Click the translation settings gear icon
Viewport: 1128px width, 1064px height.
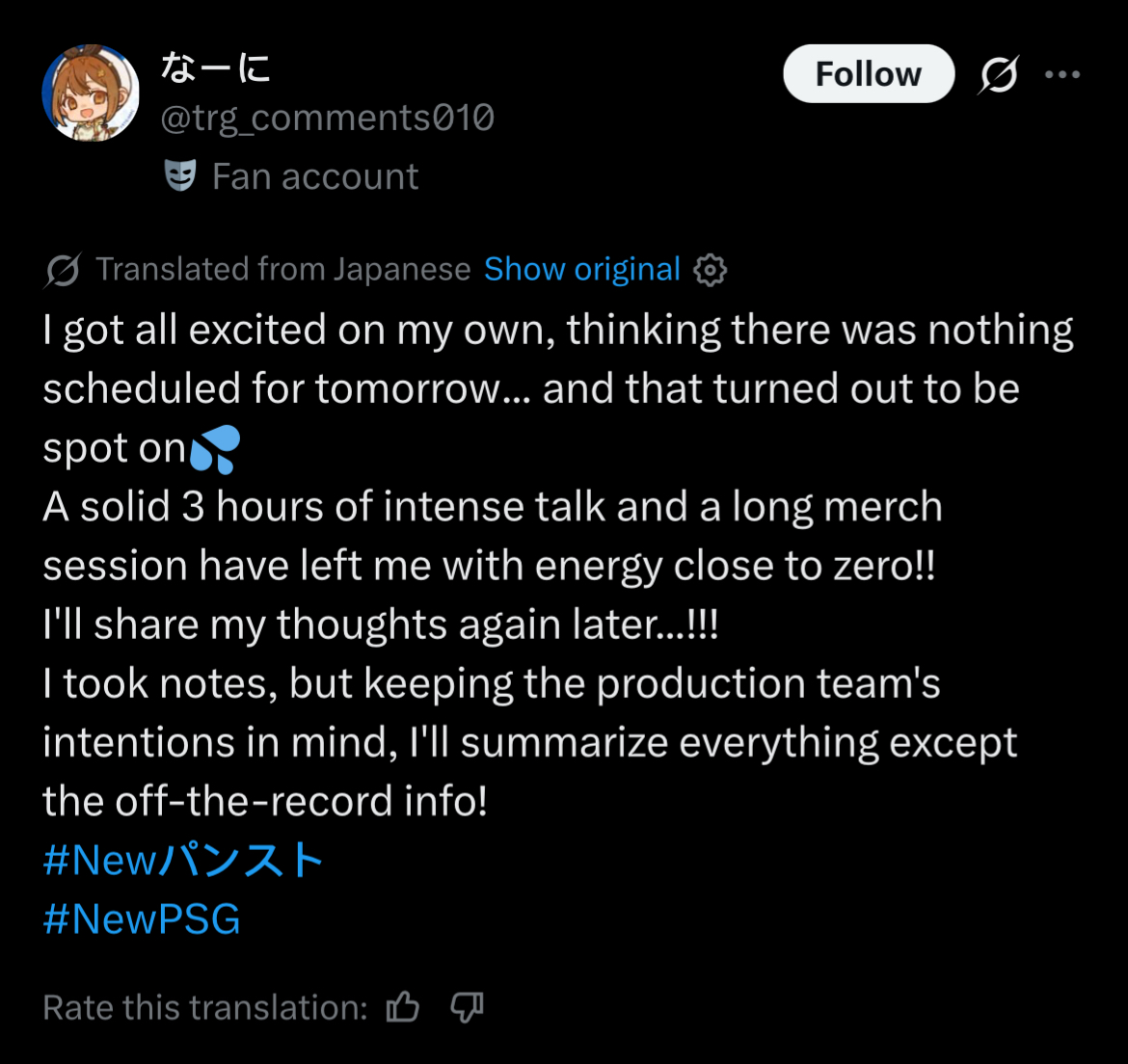[x=711, y=270]
